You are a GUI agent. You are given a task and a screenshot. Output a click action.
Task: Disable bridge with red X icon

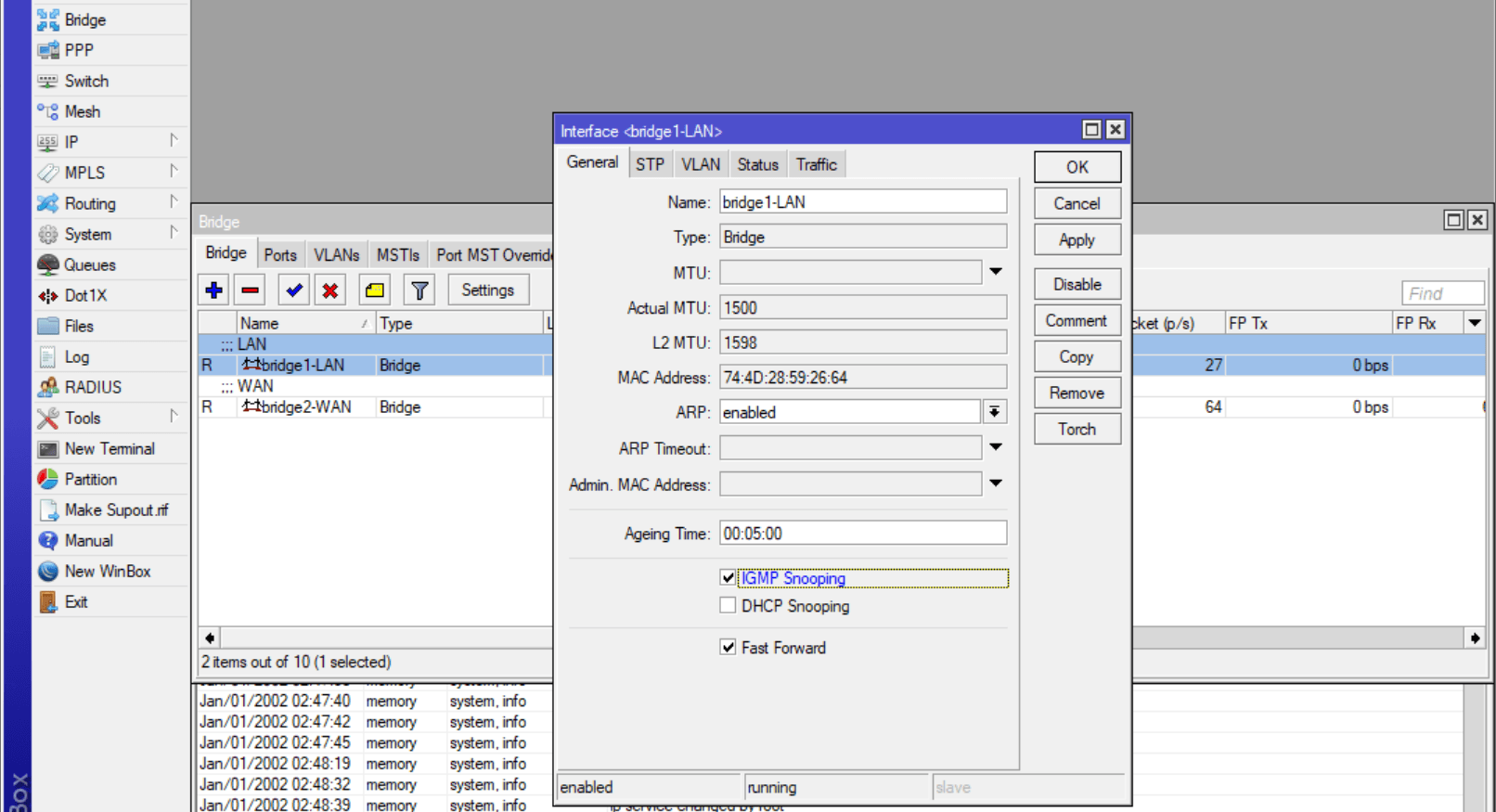coord(330,290)
